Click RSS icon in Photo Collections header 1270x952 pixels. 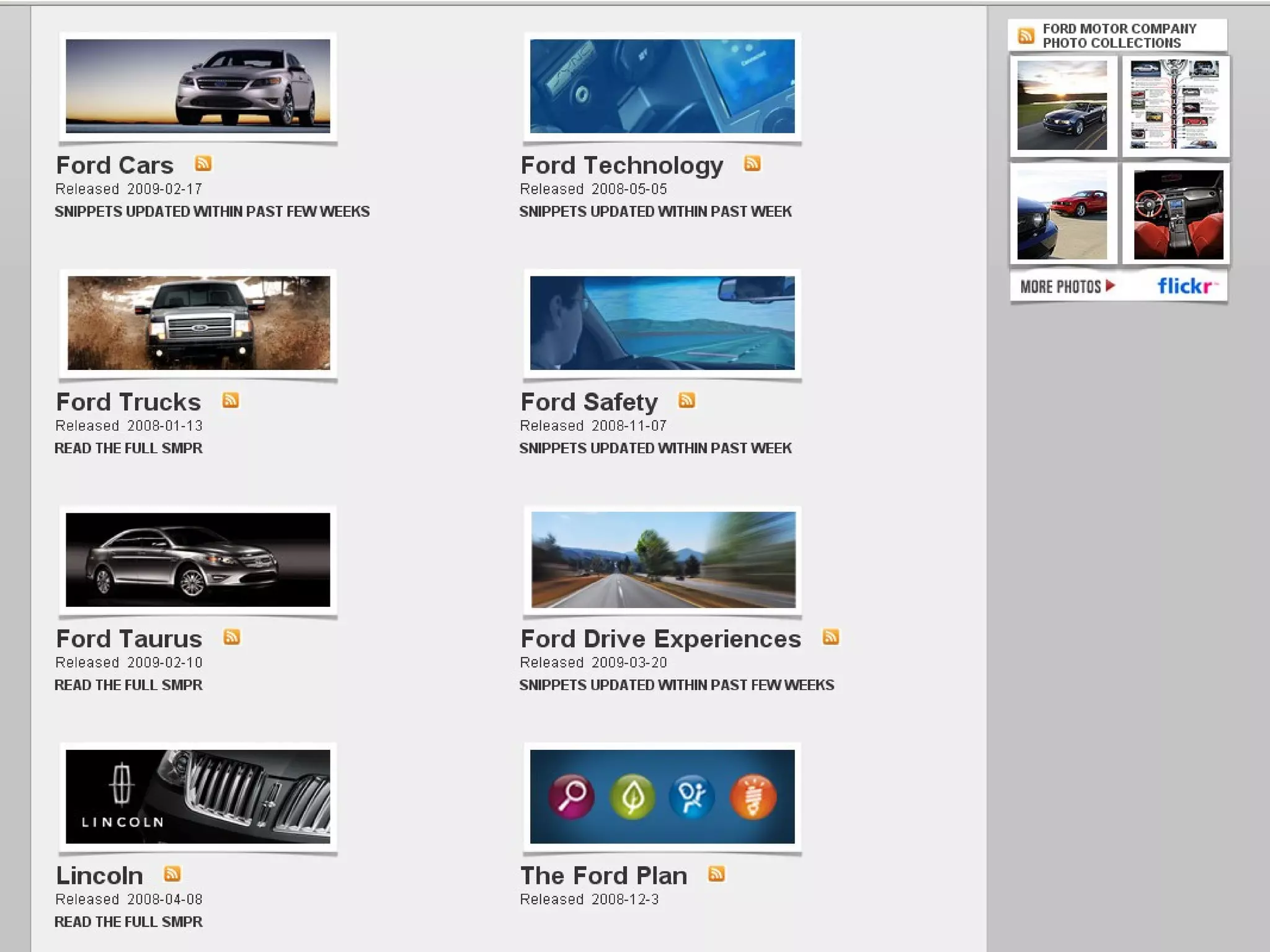click(x=1026, y=35)
